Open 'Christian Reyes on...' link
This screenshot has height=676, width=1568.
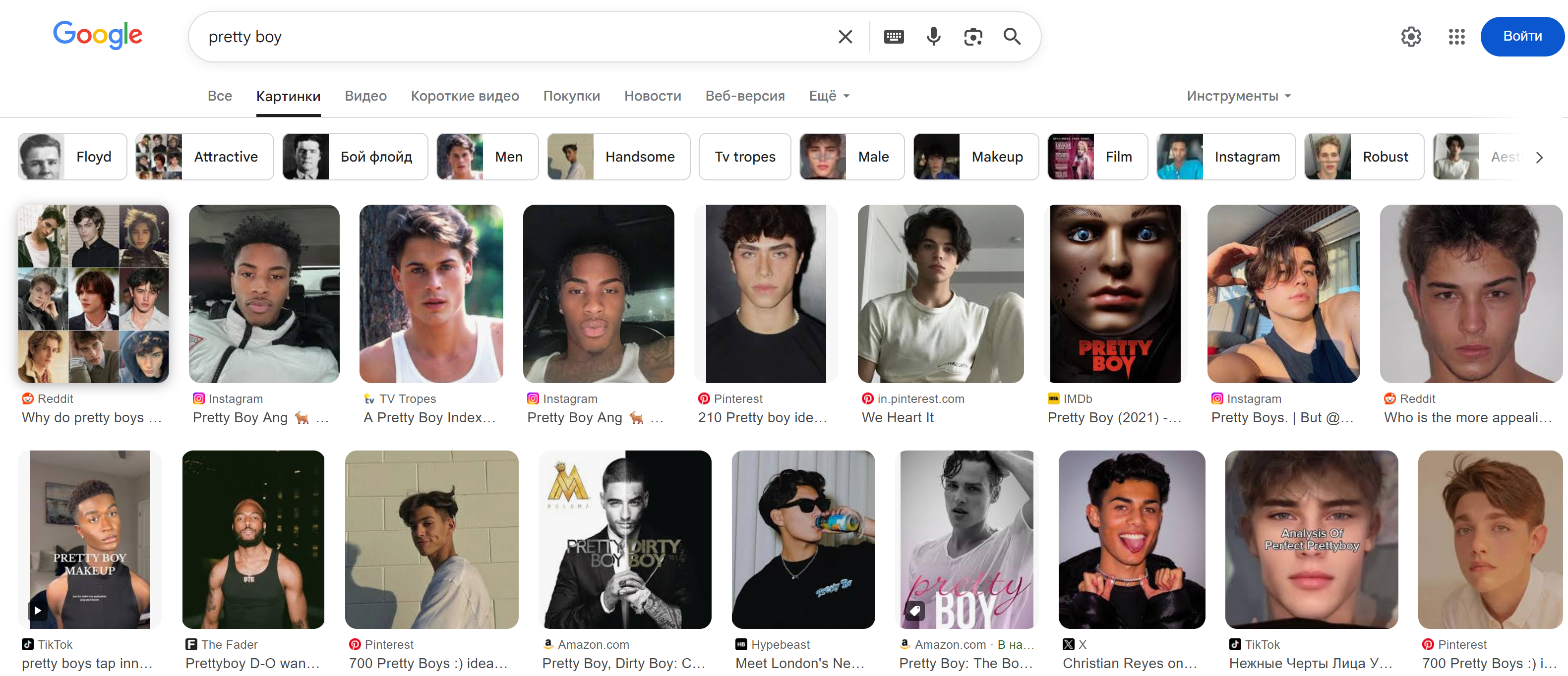point(1130,664)
